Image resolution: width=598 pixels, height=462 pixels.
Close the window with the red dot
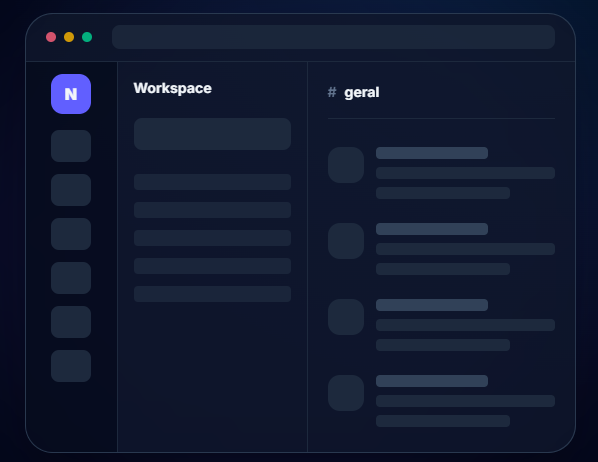(51, 37)
